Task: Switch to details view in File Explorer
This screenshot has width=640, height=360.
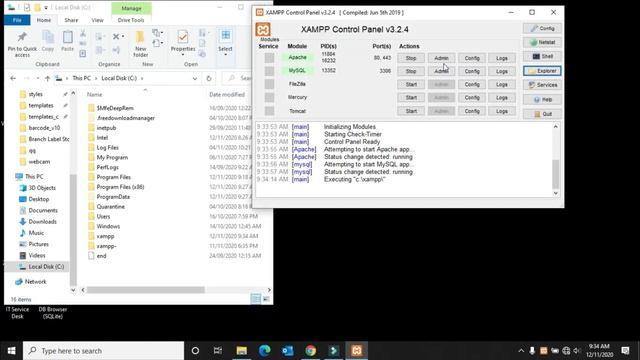Action: (256, 299)
